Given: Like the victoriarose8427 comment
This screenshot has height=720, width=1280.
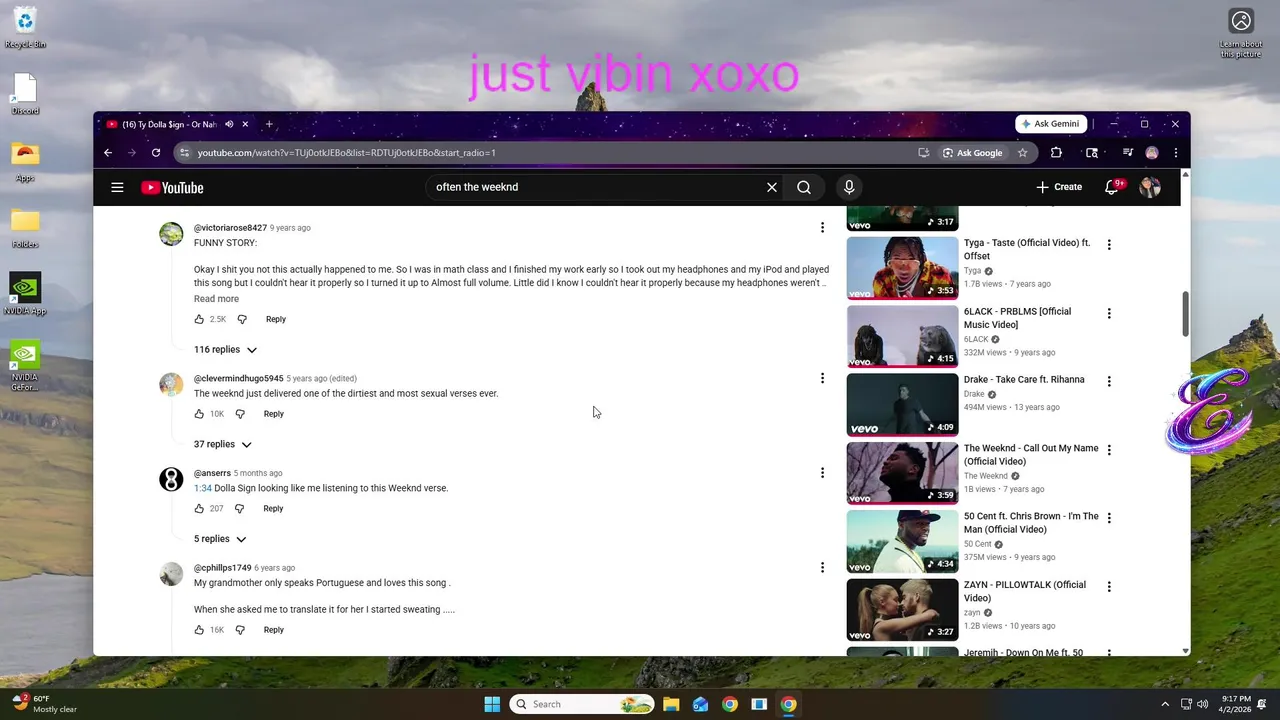Looking at the screenshot, I should pyautogui.click(x=199, y=319).
